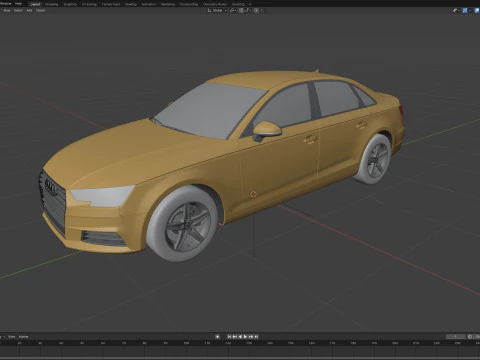Select the front grille with Audi logo

pos(53,202)
